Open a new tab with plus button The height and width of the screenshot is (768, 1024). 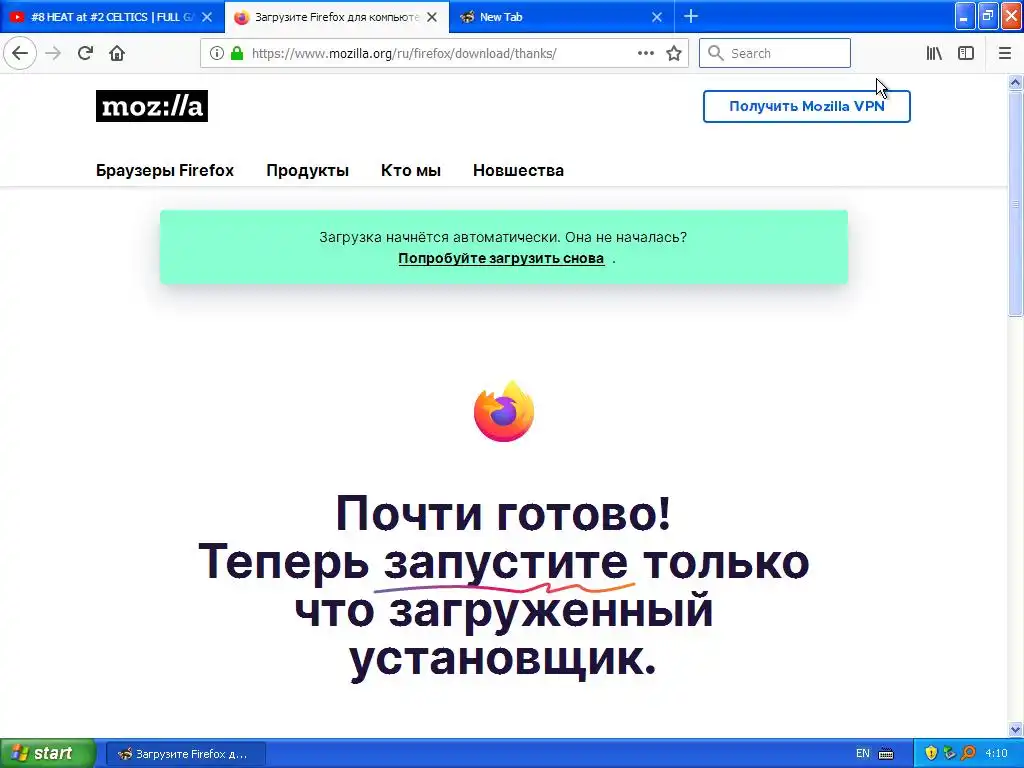(691, 16)
